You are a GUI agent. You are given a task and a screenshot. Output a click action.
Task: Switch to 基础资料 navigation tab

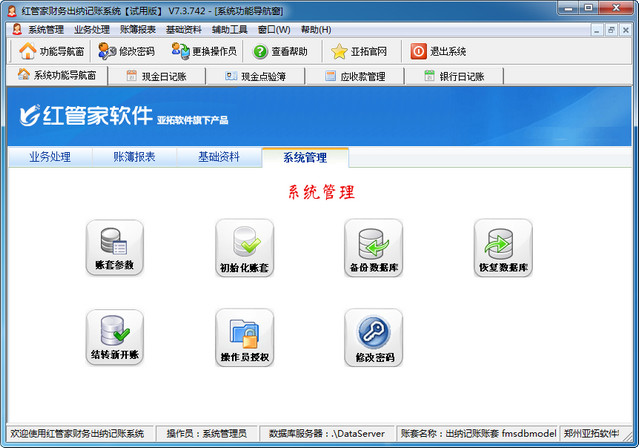(219, 157)
